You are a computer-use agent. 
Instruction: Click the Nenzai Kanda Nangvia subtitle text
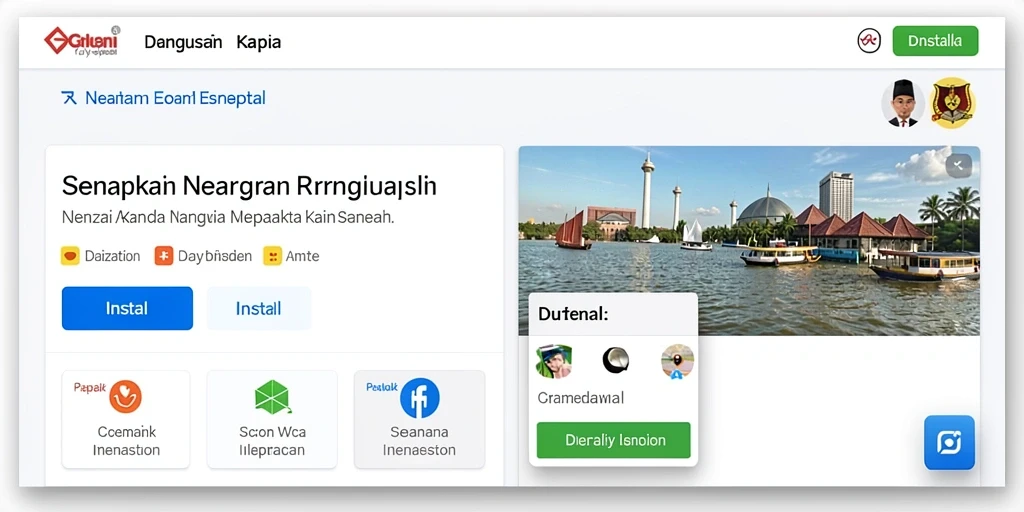[x=228, y=217]
